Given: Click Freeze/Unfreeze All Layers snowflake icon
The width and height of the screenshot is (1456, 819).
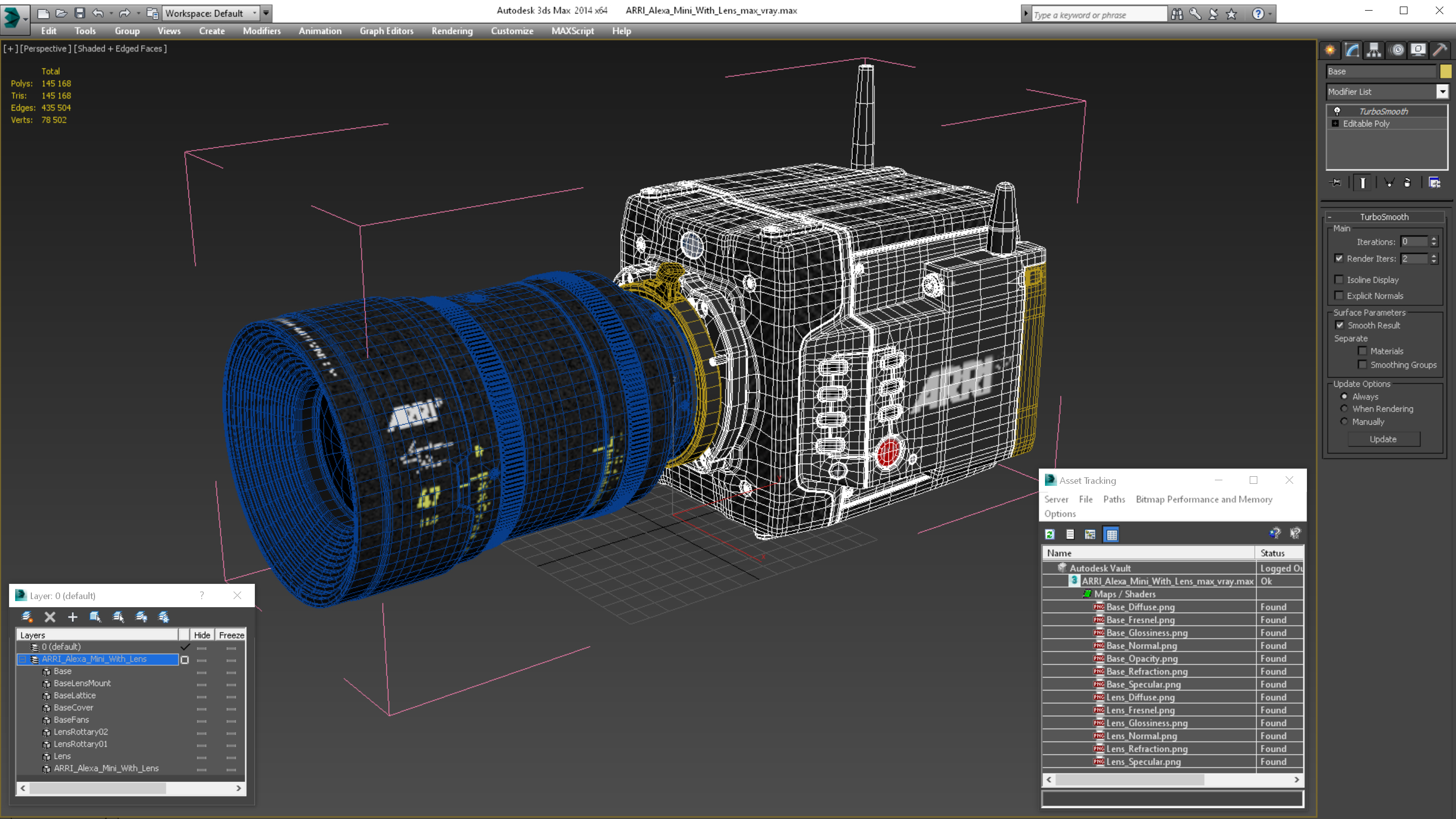Looking at the screenshot, I should 163,617.
